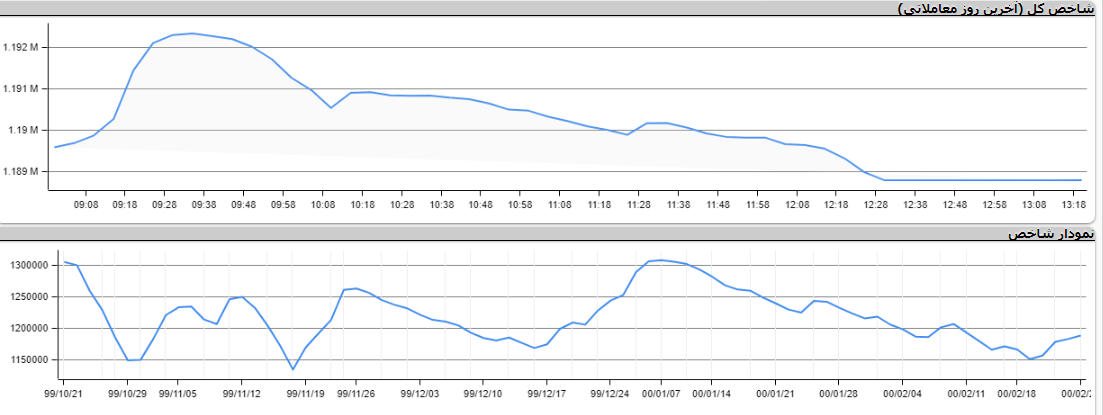Click the intraday line dip above 10:08
1103x415 pixels.
[x=331, y=107]
